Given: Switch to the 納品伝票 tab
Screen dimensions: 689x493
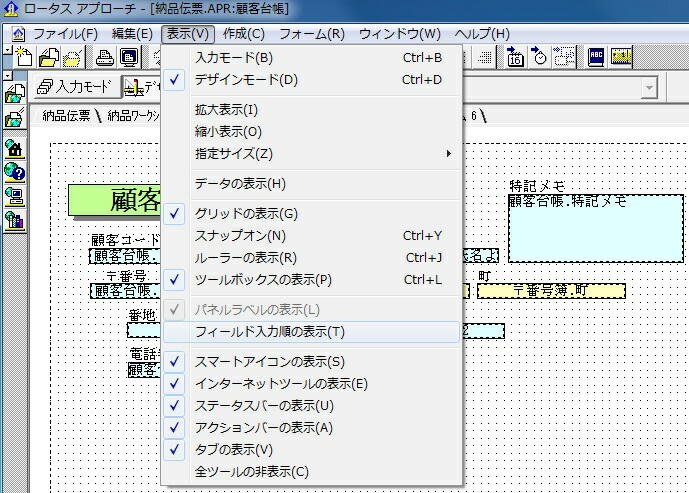Looking at the screenshot, I should [x=66, y=116].
